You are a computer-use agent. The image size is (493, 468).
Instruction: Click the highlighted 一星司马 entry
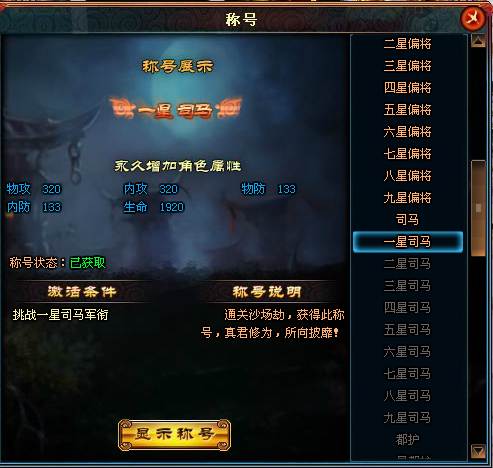(x=408, y=242)
